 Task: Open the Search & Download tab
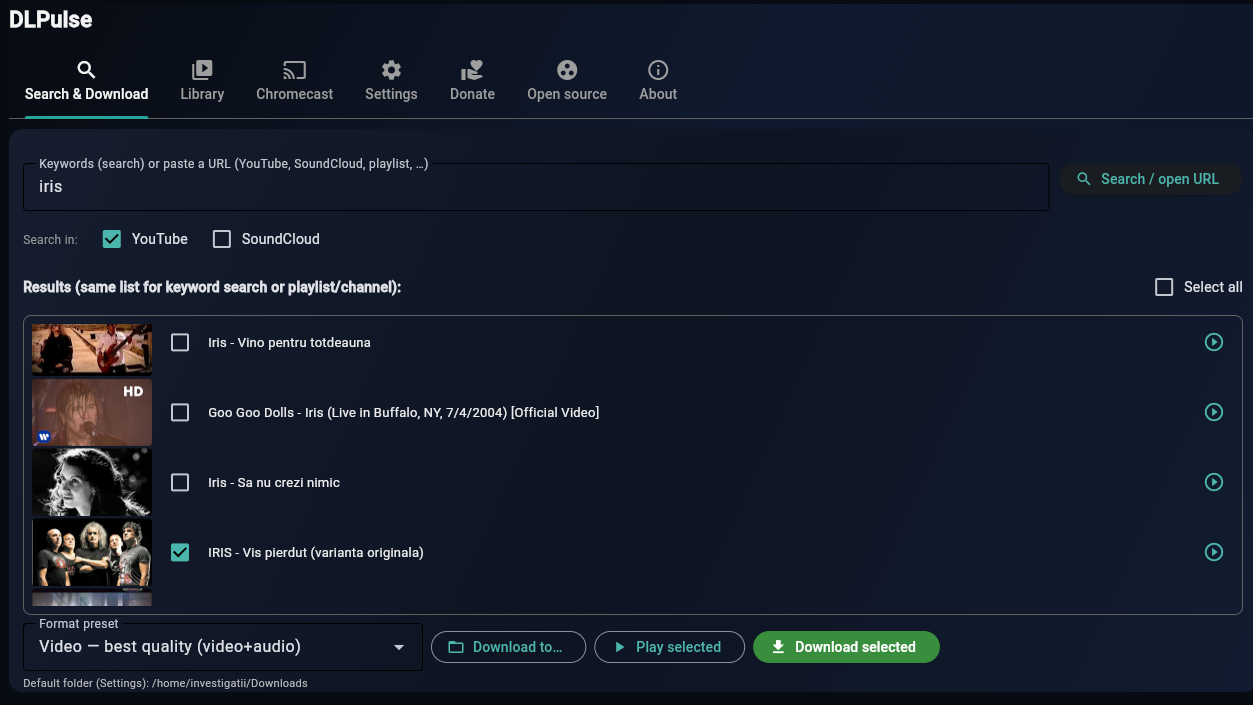pos(86,82)
